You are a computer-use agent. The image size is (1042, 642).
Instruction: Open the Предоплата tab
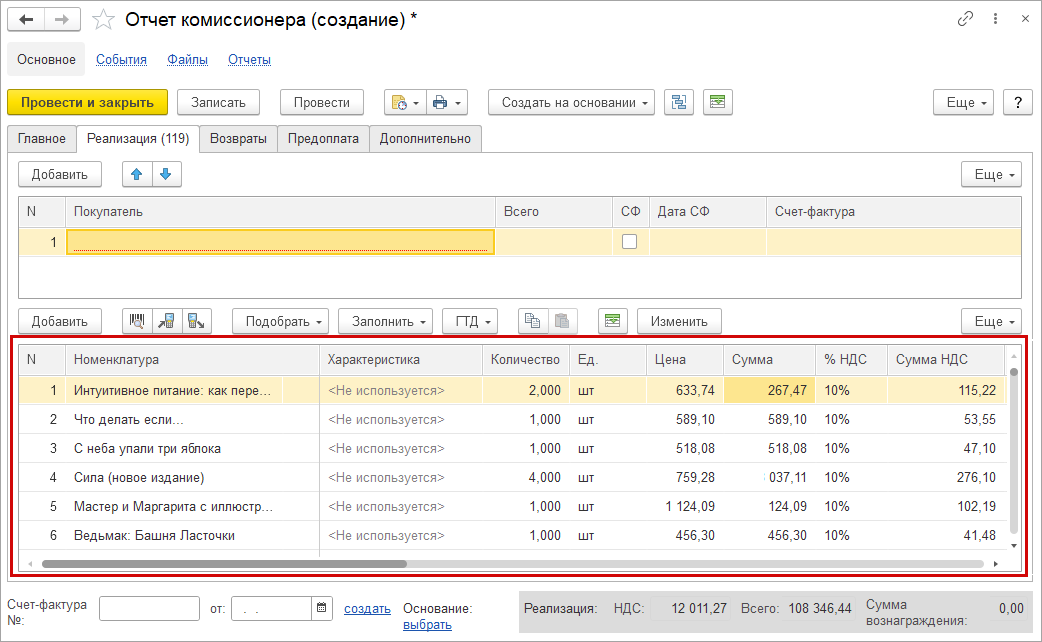(323, 139)
